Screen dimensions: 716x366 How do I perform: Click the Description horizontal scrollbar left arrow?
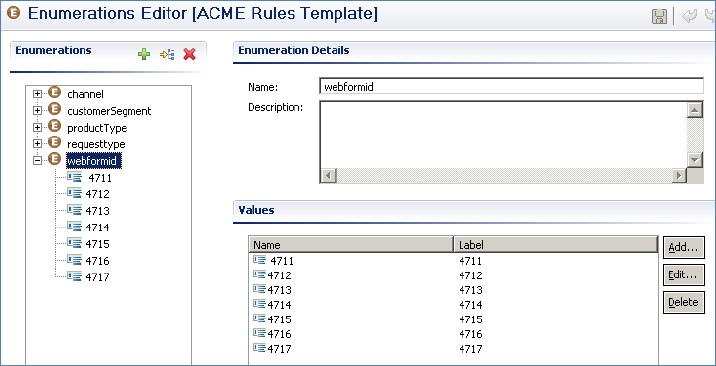[329, 175]
